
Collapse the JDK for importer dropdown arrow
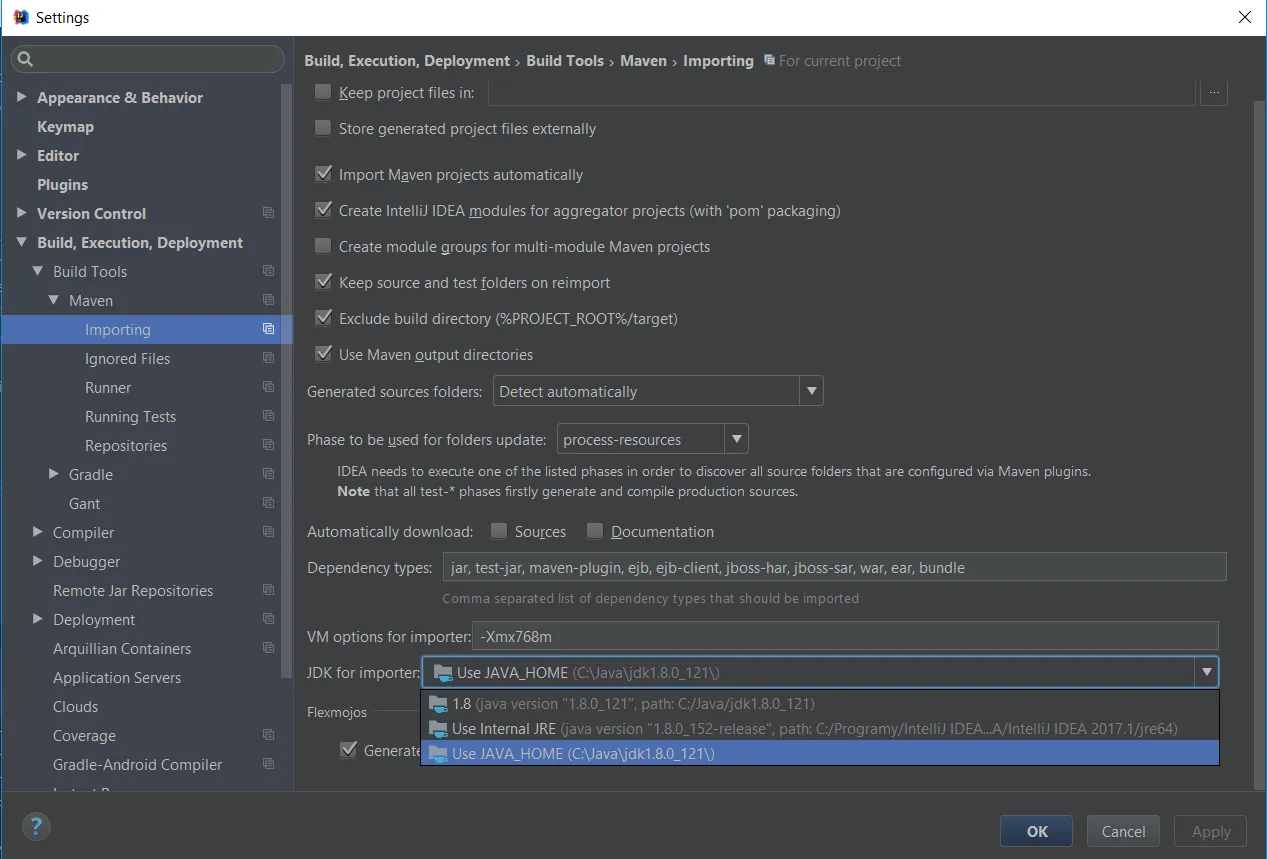tap(1207, 672)
